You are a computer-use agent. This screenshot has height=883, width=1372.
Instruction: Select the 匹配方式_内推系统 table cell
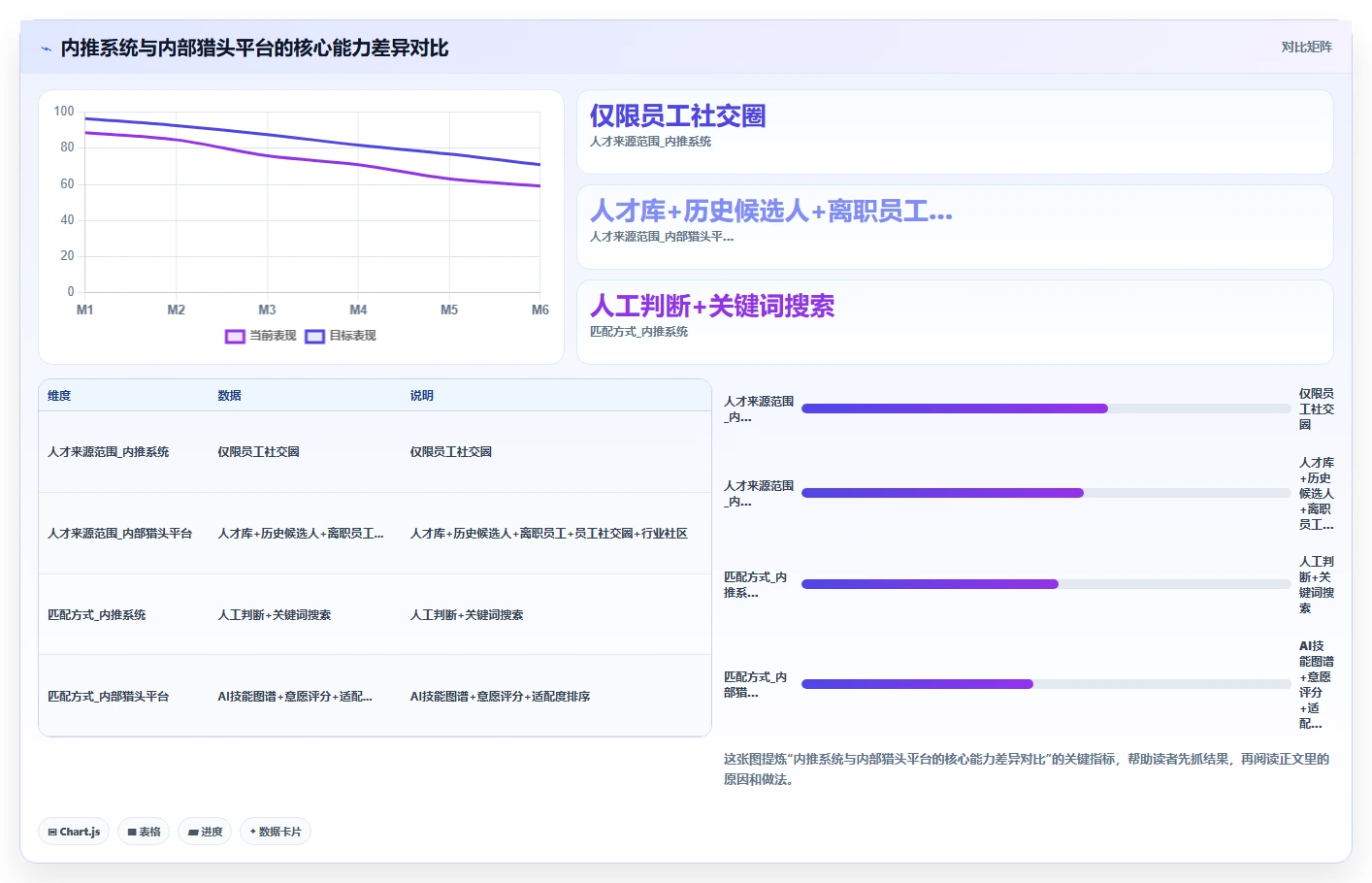click(96, 615)
